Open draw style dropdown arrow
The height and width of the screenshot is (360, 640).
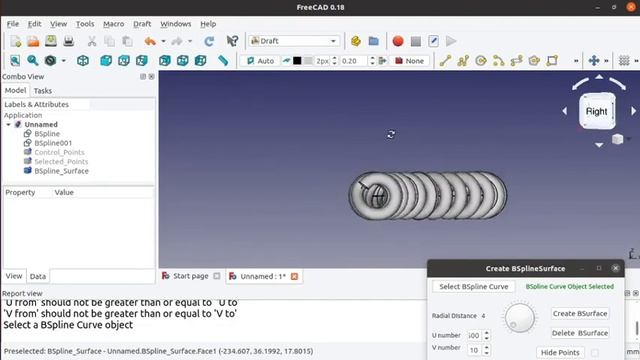coord(64,61)
